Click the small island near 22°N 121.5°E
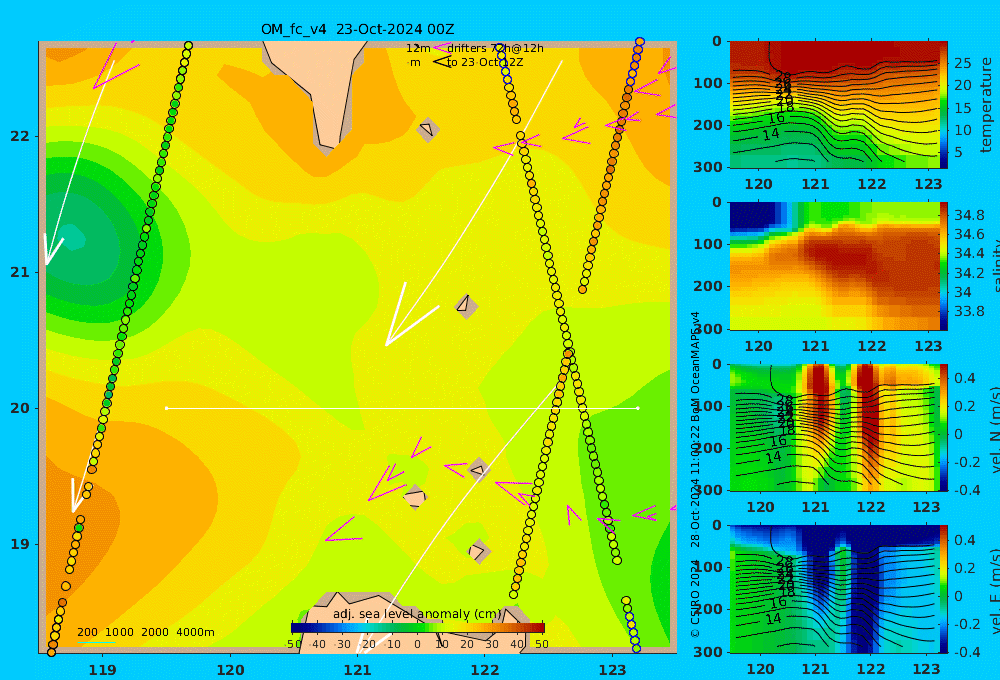1000x680 pixels. 427,129
